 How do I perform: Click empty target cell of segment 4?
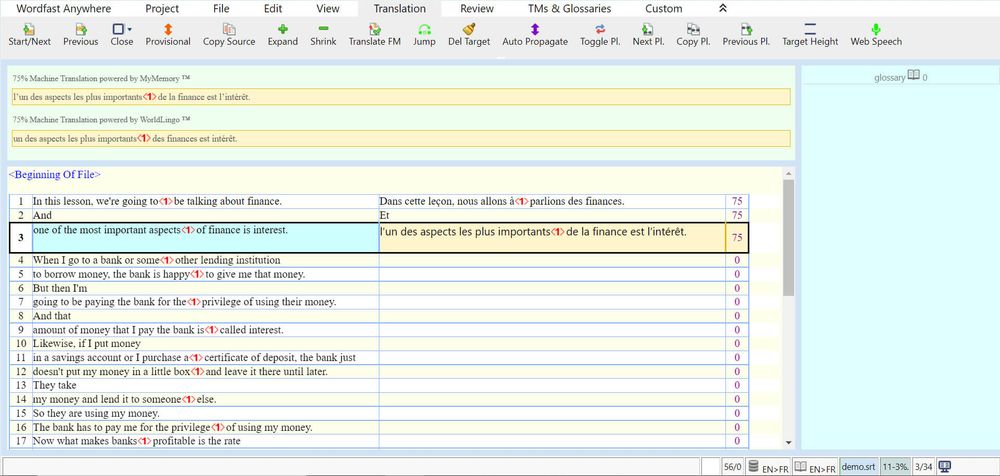(x=552, y=260)
